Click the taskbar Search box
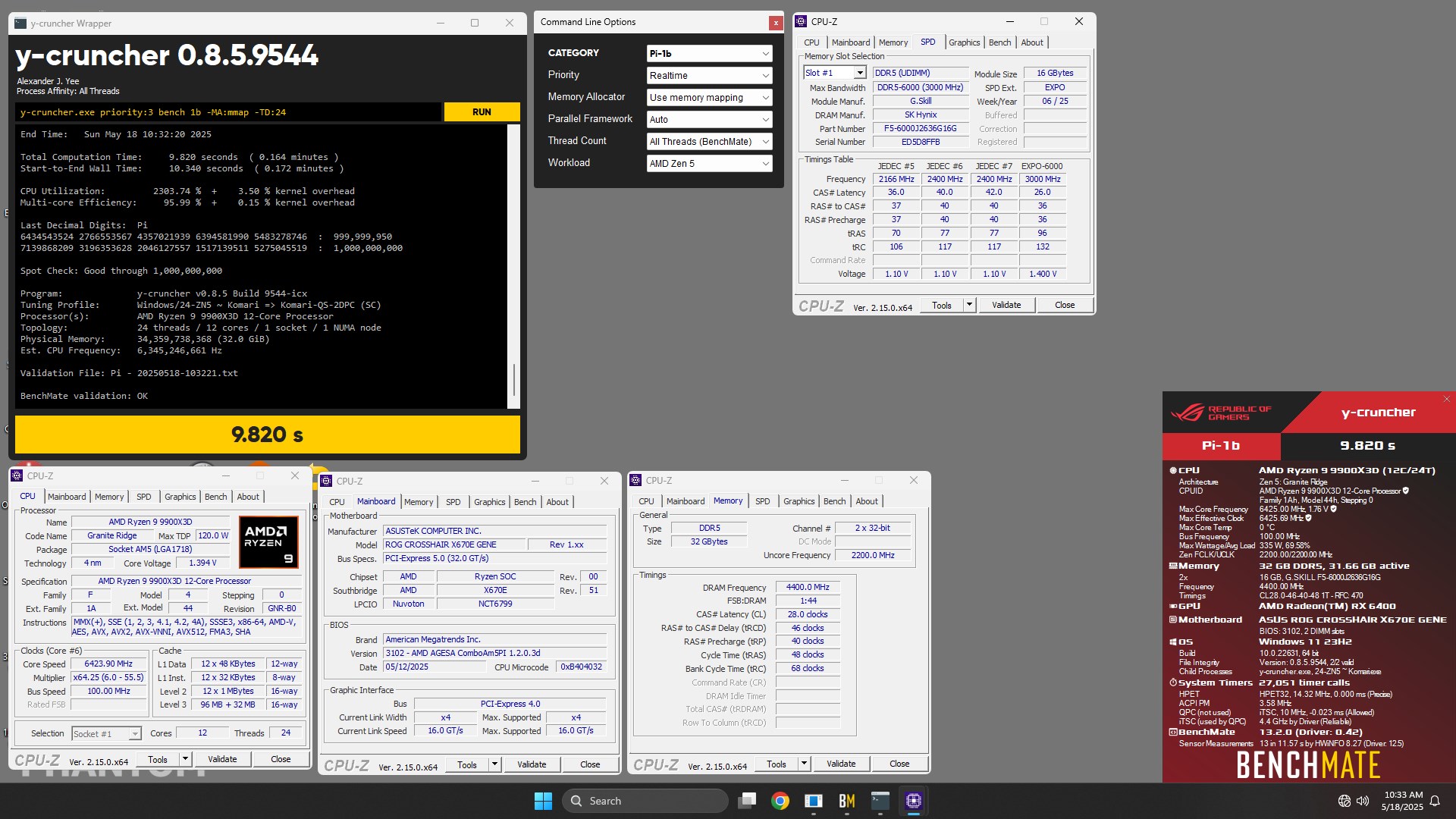The image size is (1456, 819). (x=645, y=801)
